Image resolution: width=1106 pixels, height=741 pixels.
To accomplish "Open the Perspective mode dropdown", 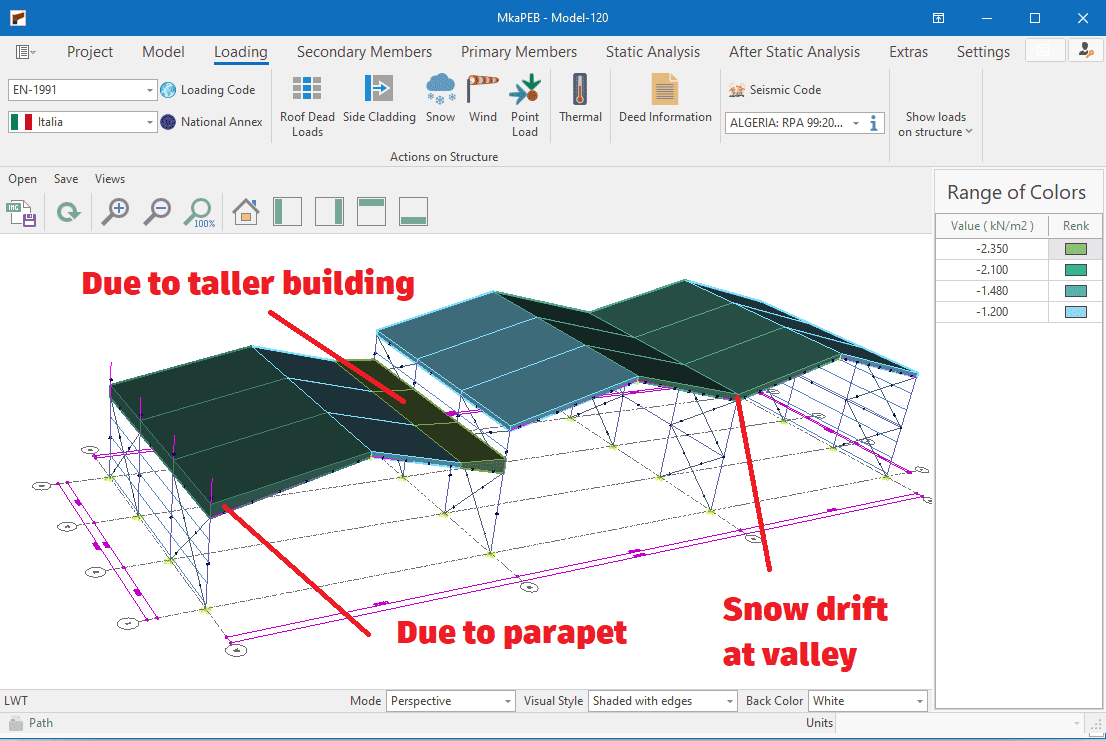I will coord(505,701).
